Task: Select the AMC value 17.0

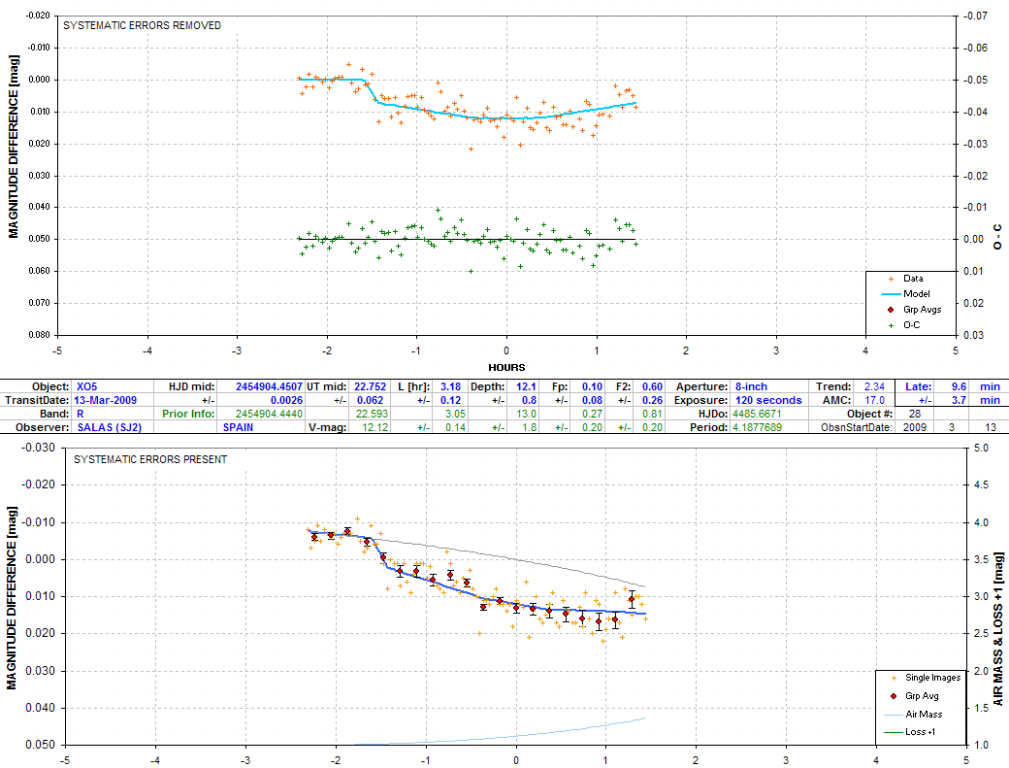Action: [x=875, y=400]
